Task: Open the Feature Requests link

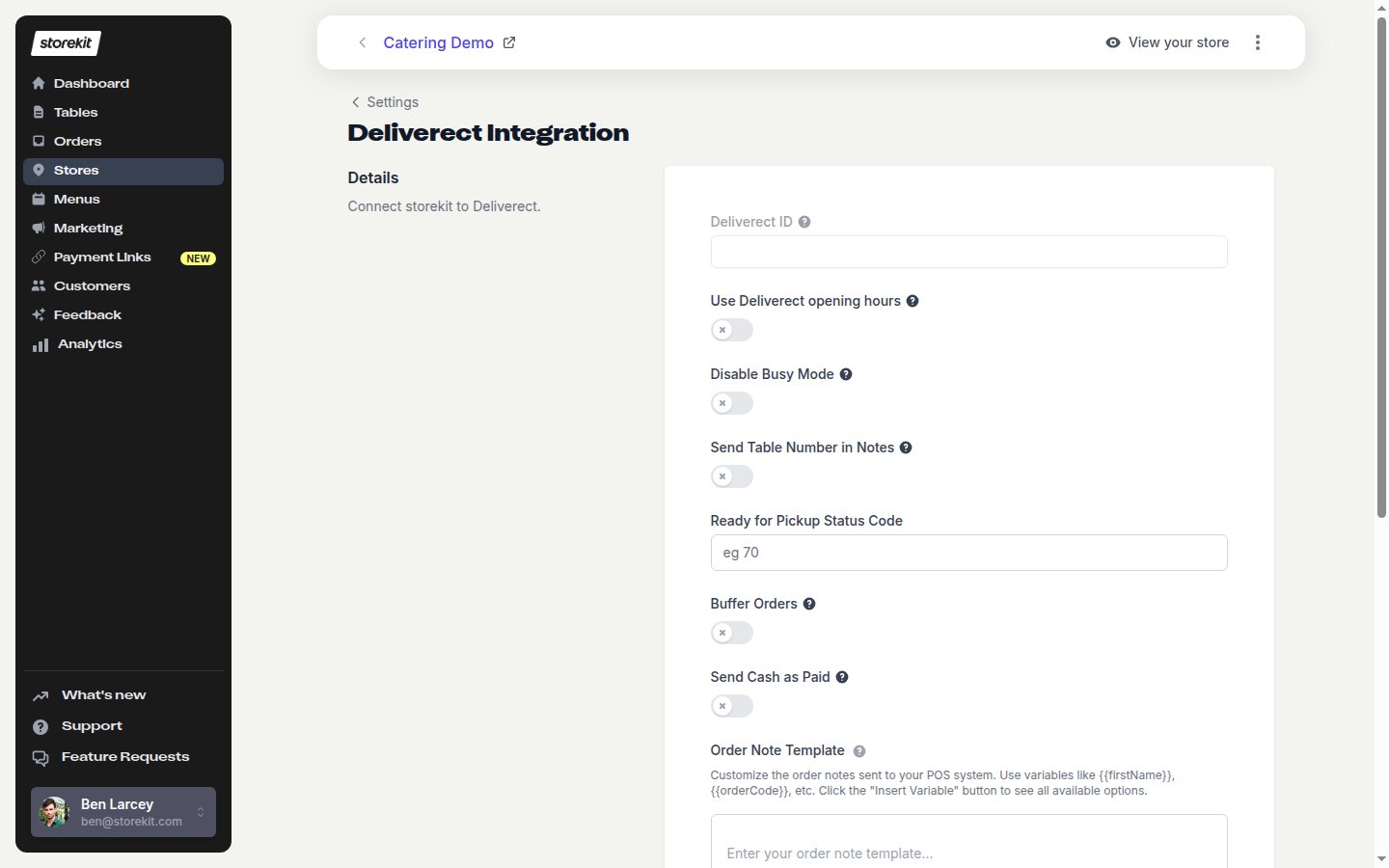Action: (123, 757)
